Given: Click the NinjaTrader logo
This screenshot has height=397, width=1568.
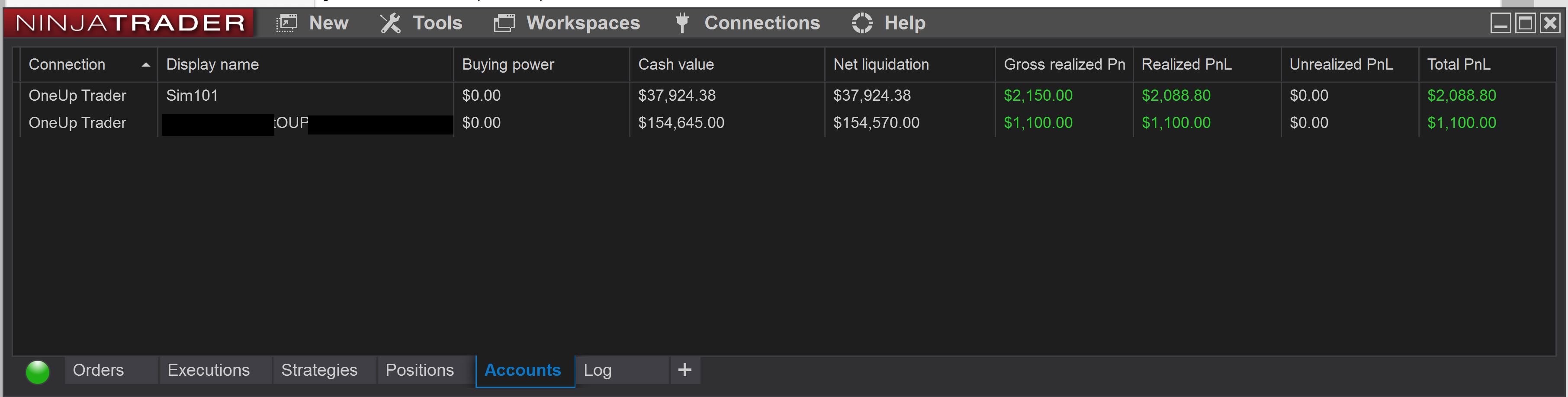Looking at the screenshot, I should click(x=130, y=23).
